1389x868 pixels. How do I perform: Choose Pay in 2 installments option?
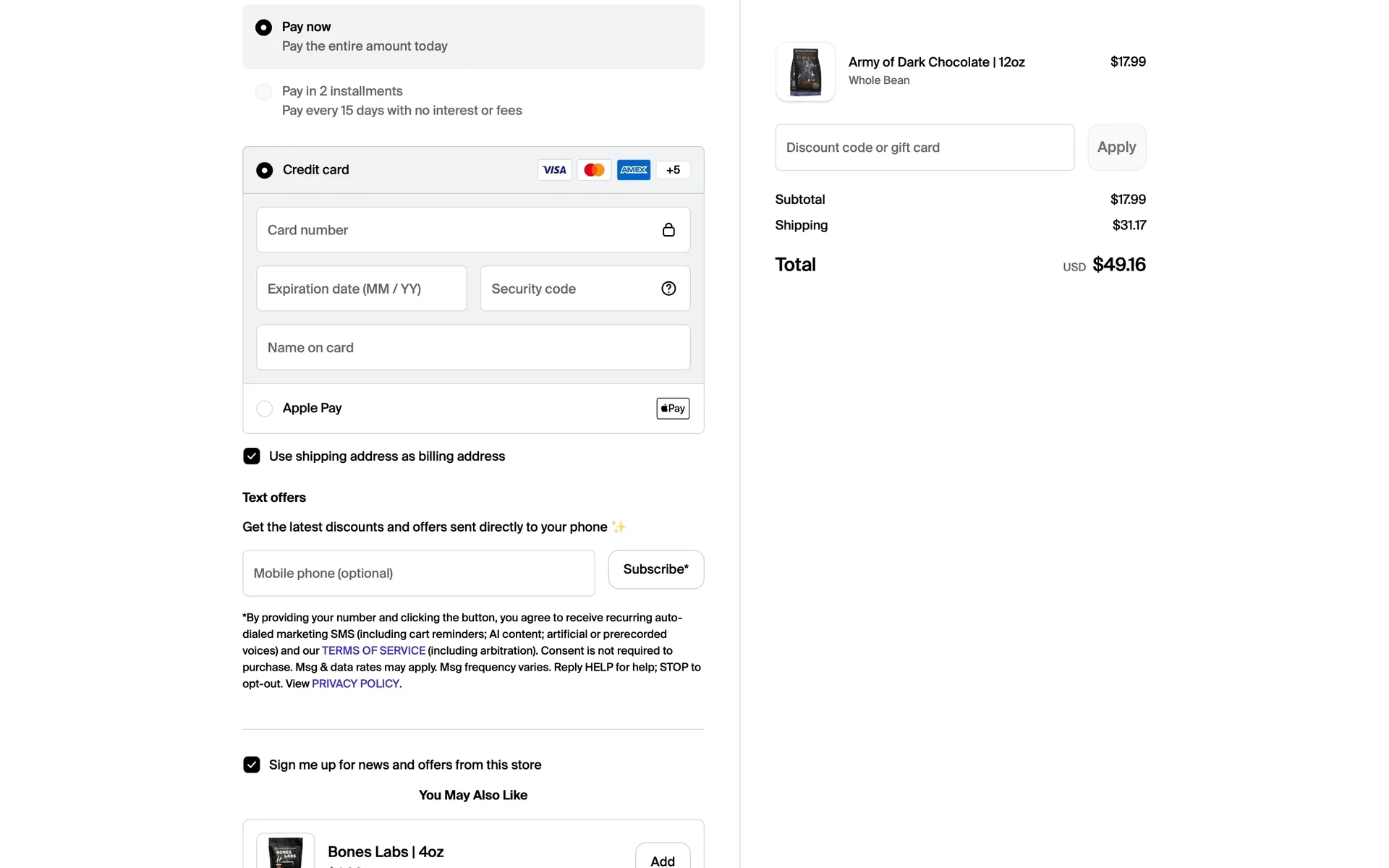point(264,92)
